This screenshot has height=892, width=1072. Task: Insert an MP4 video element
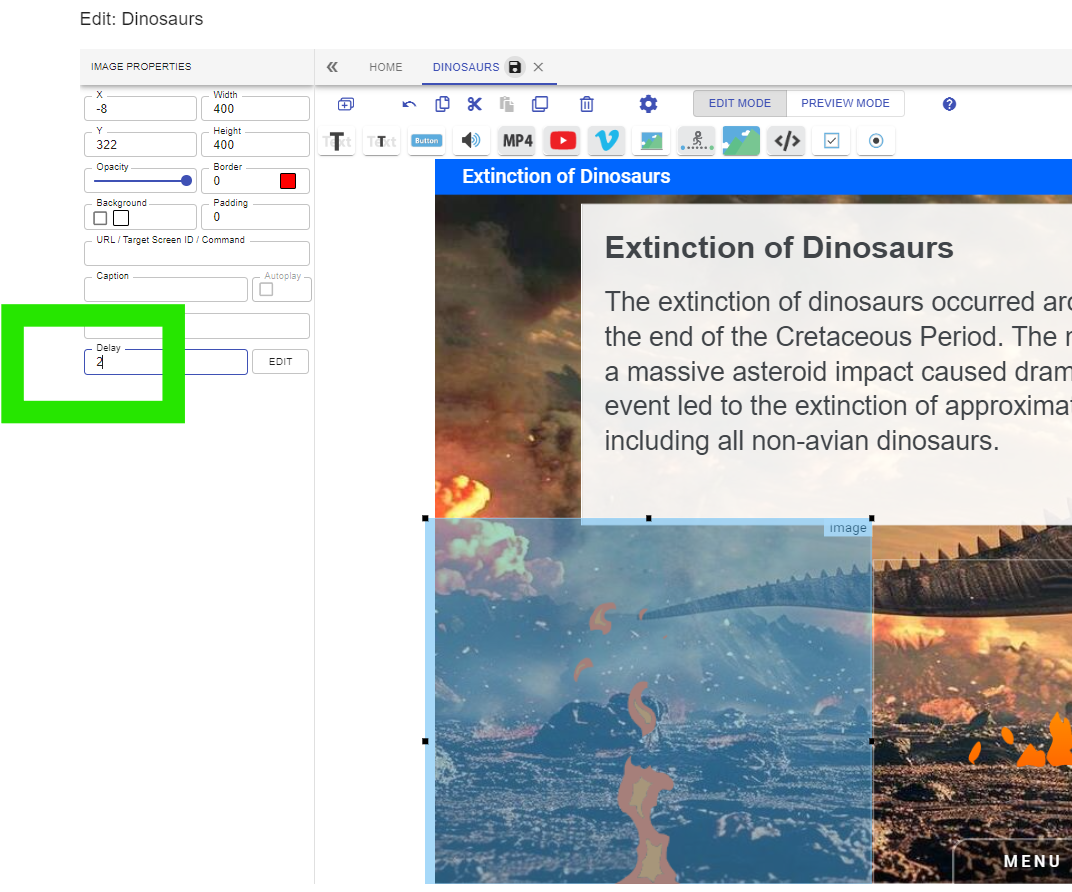click(518, 141)
